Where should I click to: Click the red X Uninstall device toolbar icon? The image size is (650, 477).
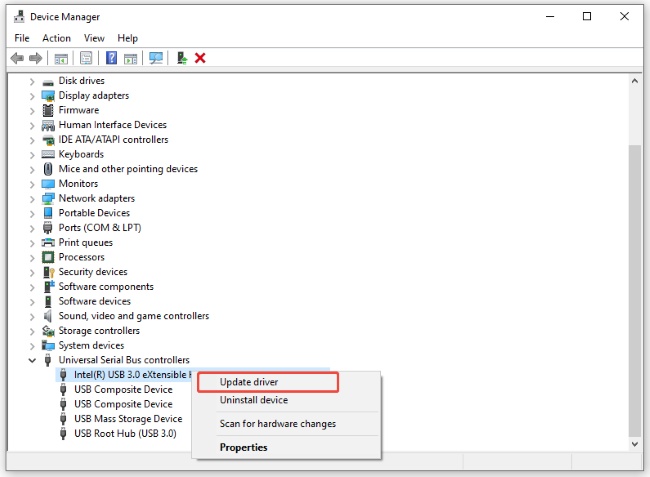click(x=200, y=58)
